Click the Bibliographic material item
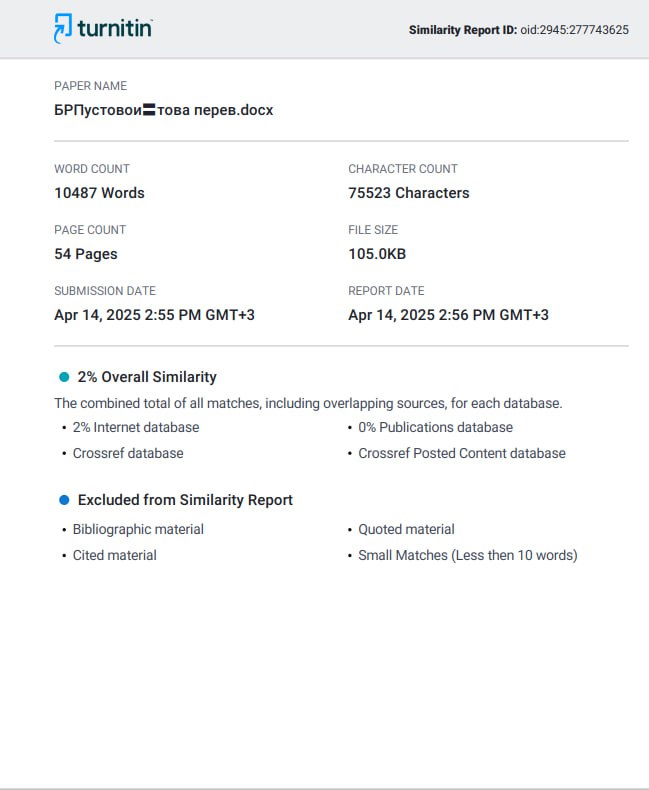The height and width of the screenshot is (790, 649). pos(139,530)
